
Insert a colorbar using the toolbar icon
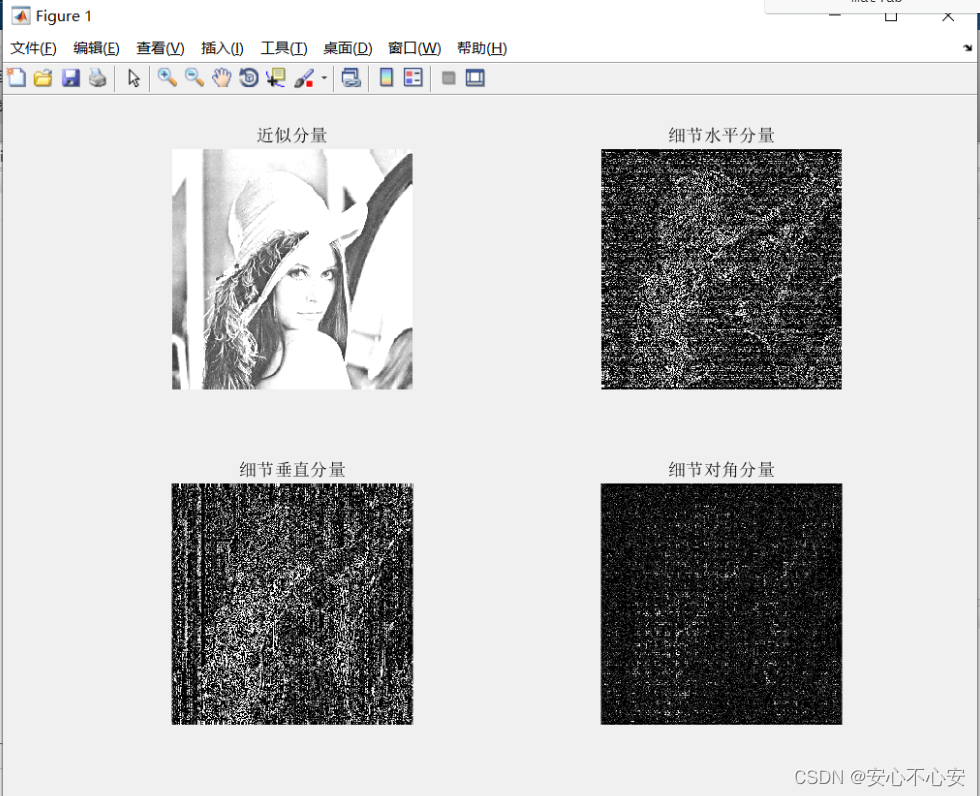tap(386, 78)
